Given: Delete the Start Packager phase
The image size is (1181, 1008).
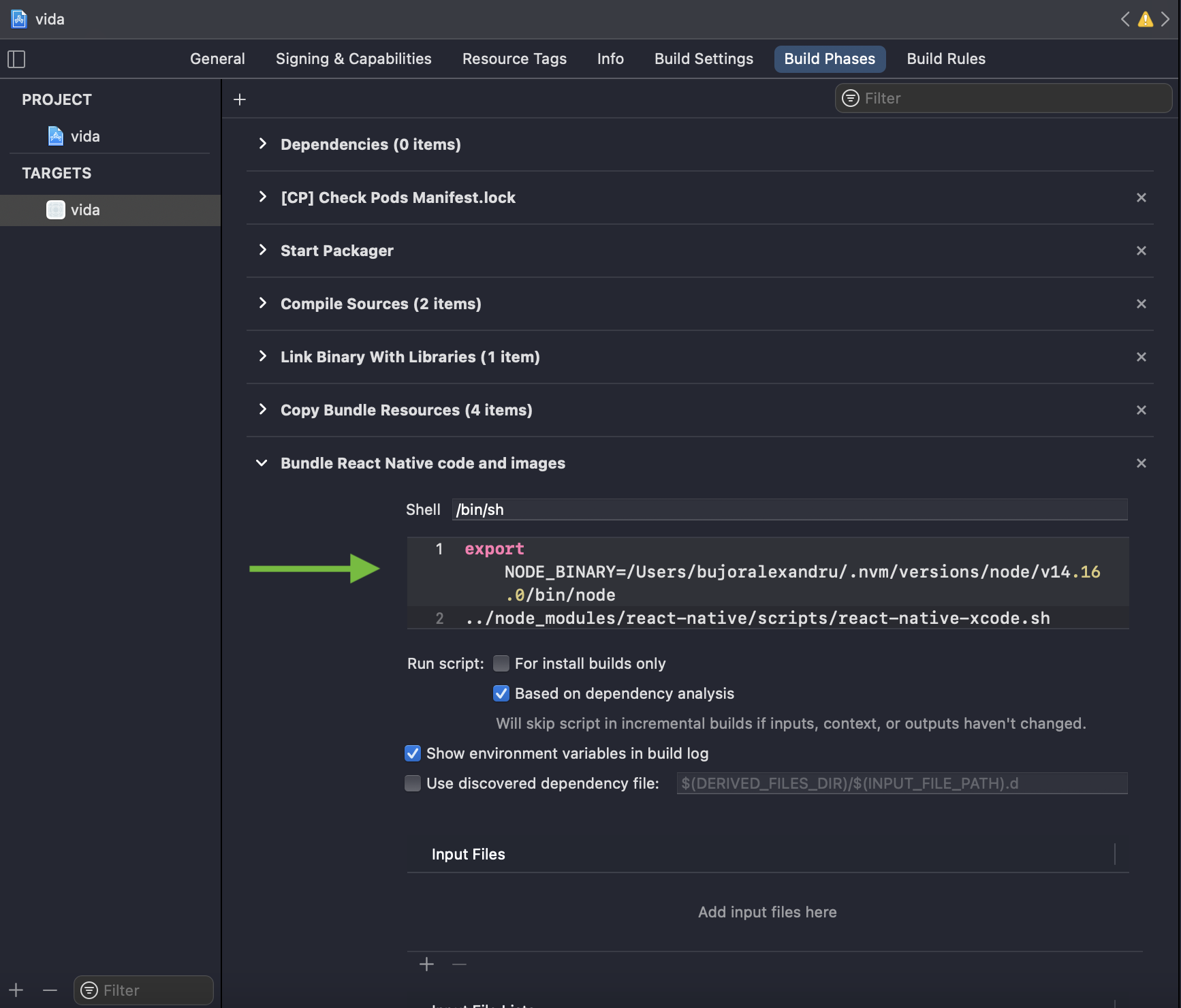Looking at the screenshot, I should pos(1141,251).
